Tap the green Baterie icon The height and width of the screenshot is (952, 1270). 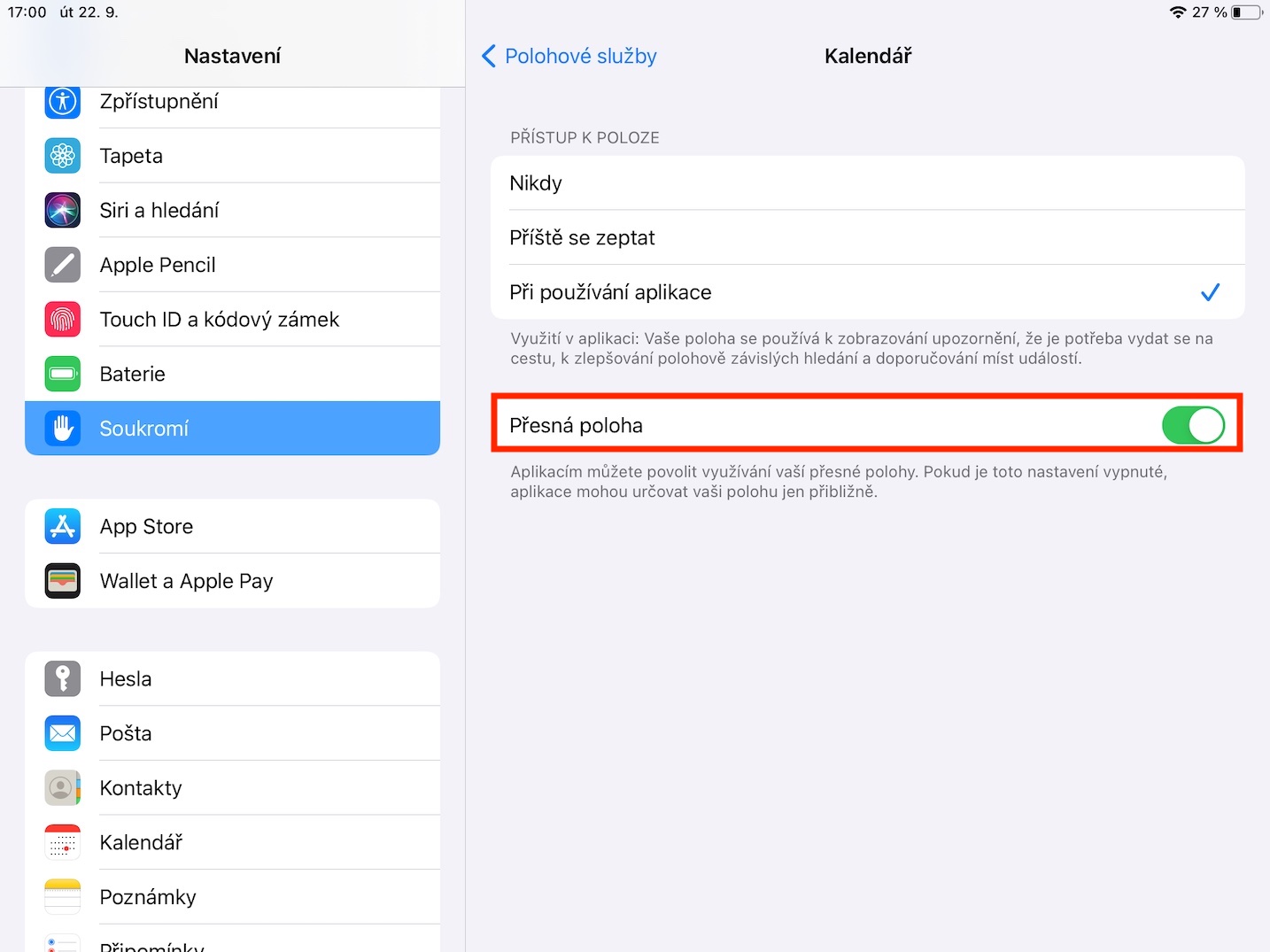(x=62, y=374)
